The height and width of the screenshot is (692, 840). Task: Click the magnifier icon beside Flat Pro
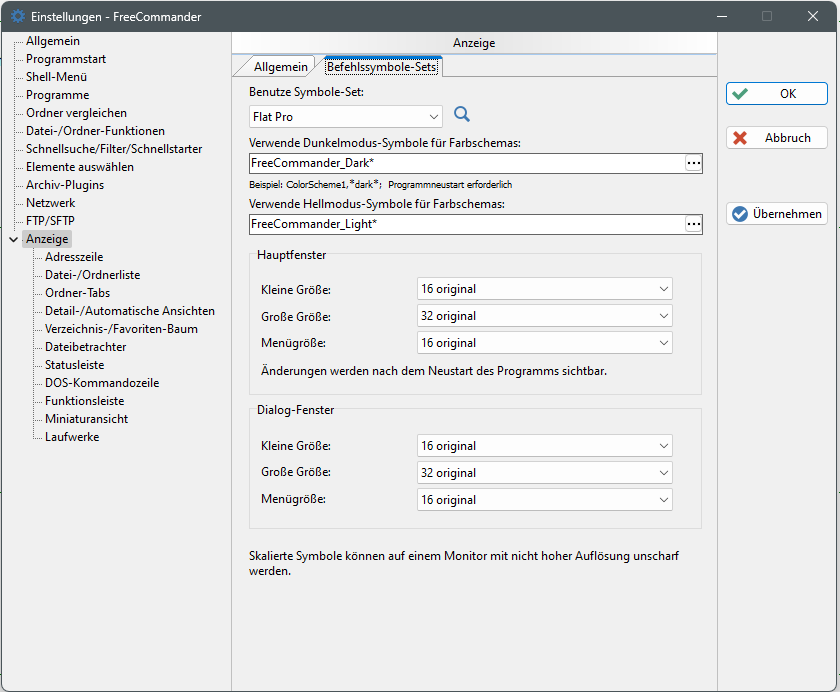pos(462,114)
